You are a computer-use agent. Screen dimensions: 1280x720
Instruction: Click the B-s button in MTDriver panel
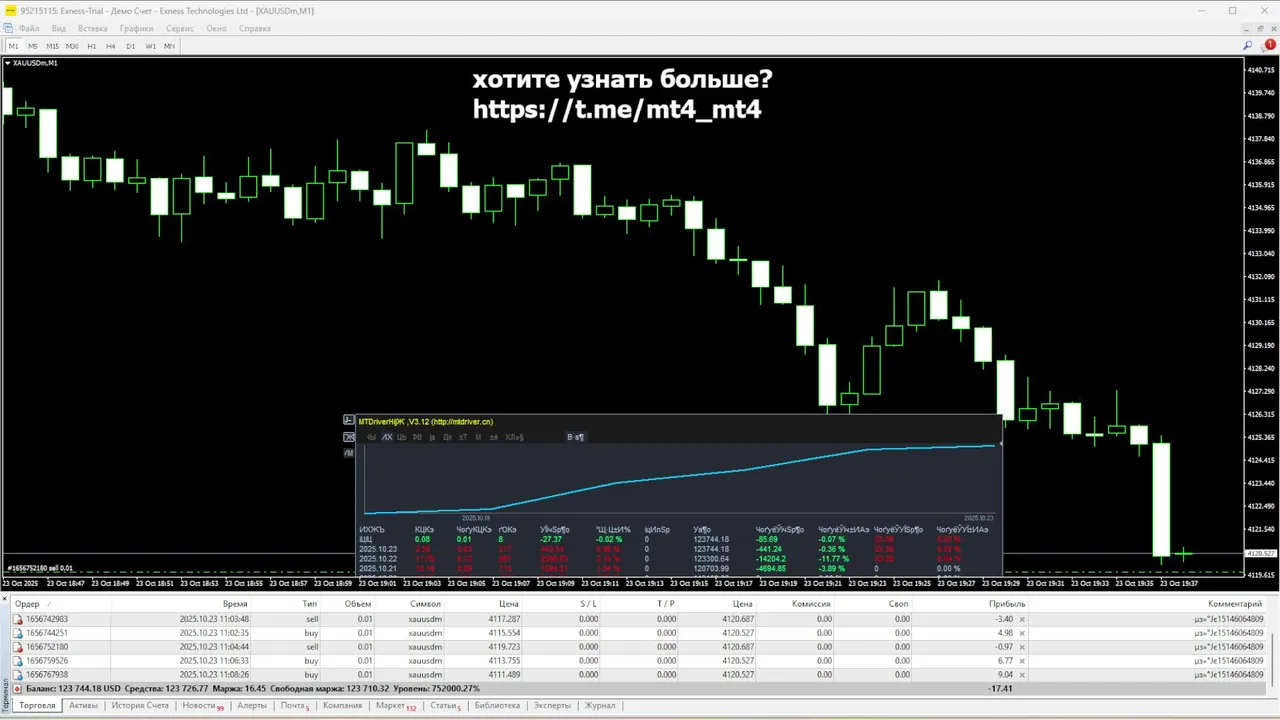(575, 437)
